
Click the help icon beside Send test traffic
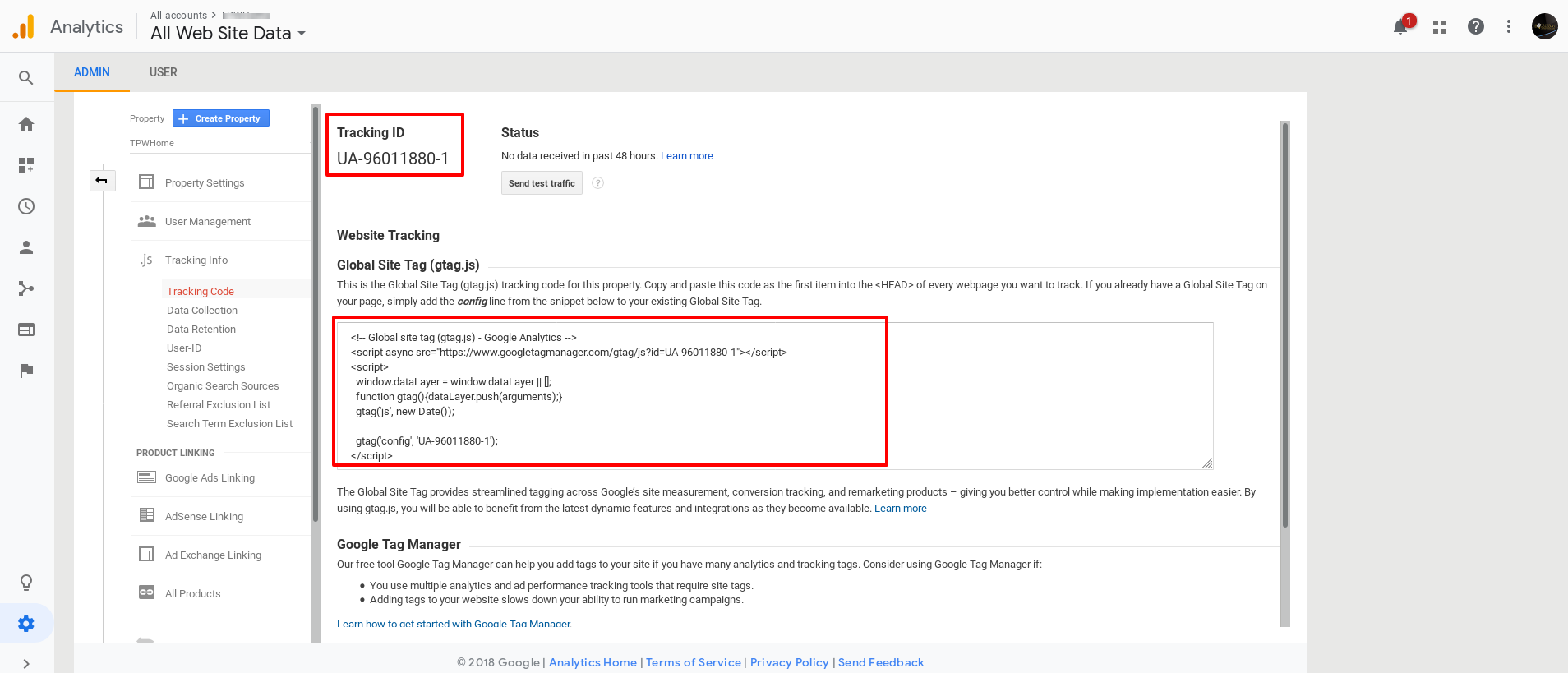point(598,183)
